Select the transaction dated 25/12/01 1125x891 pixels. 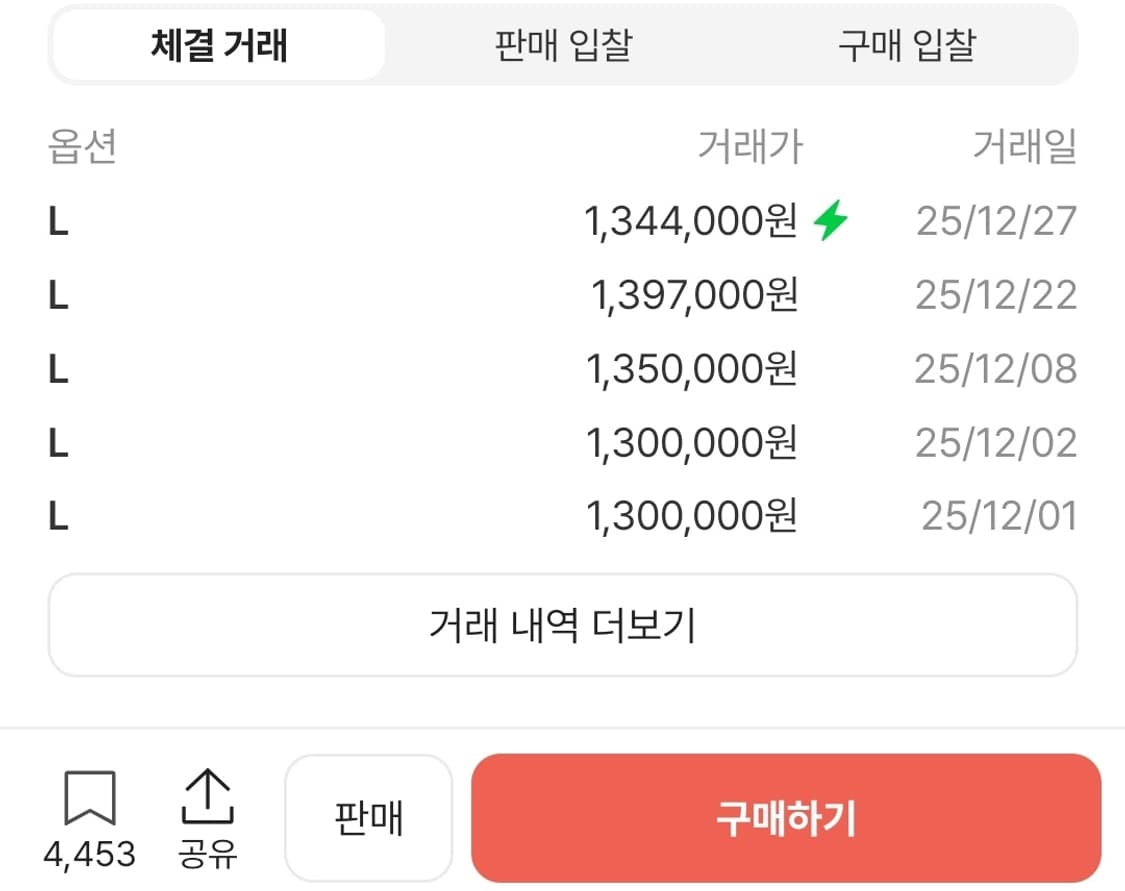click(x=996, y=516)
